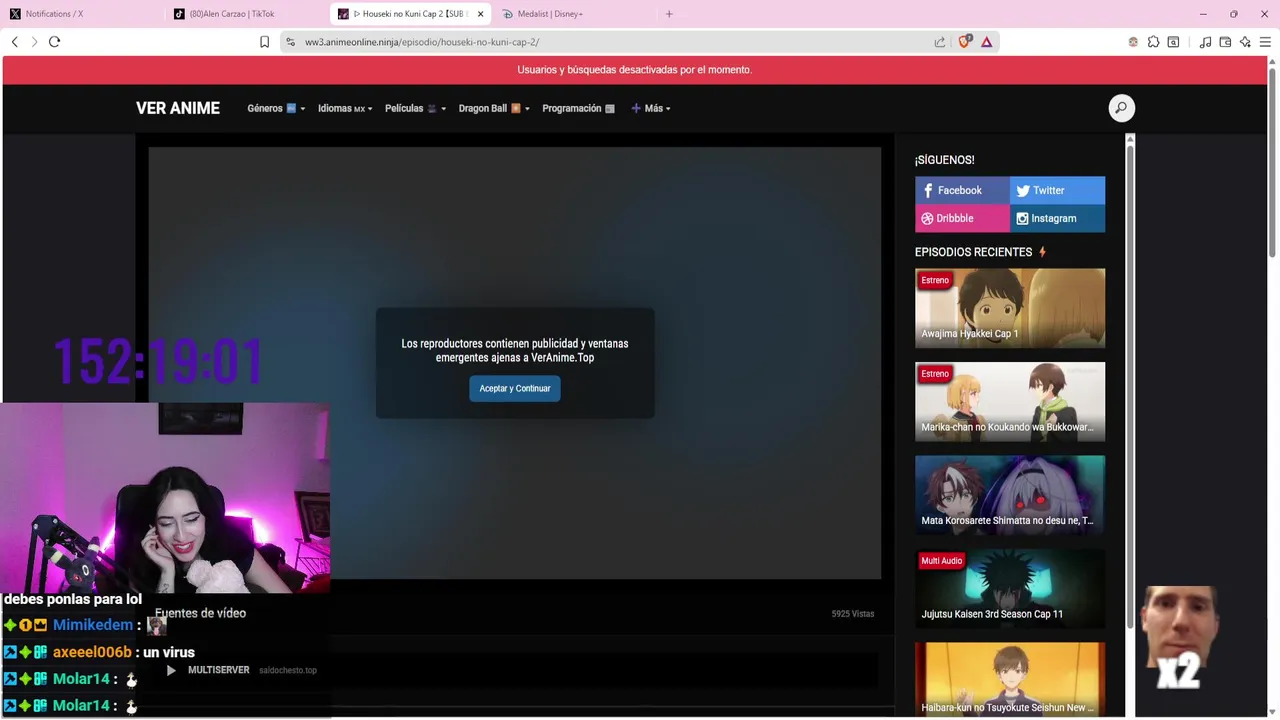Expand the Géneros dropdown menu

(276, 108)
